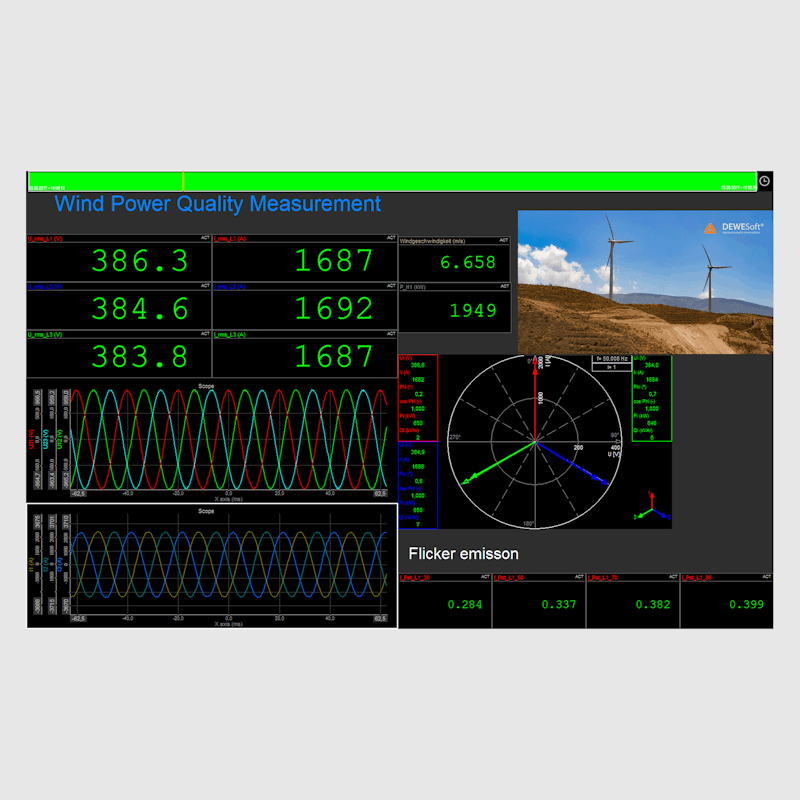Select the green-bordered L3 phase values box
The height and width of the screenshot is (800, 800).
click(652, 398)
